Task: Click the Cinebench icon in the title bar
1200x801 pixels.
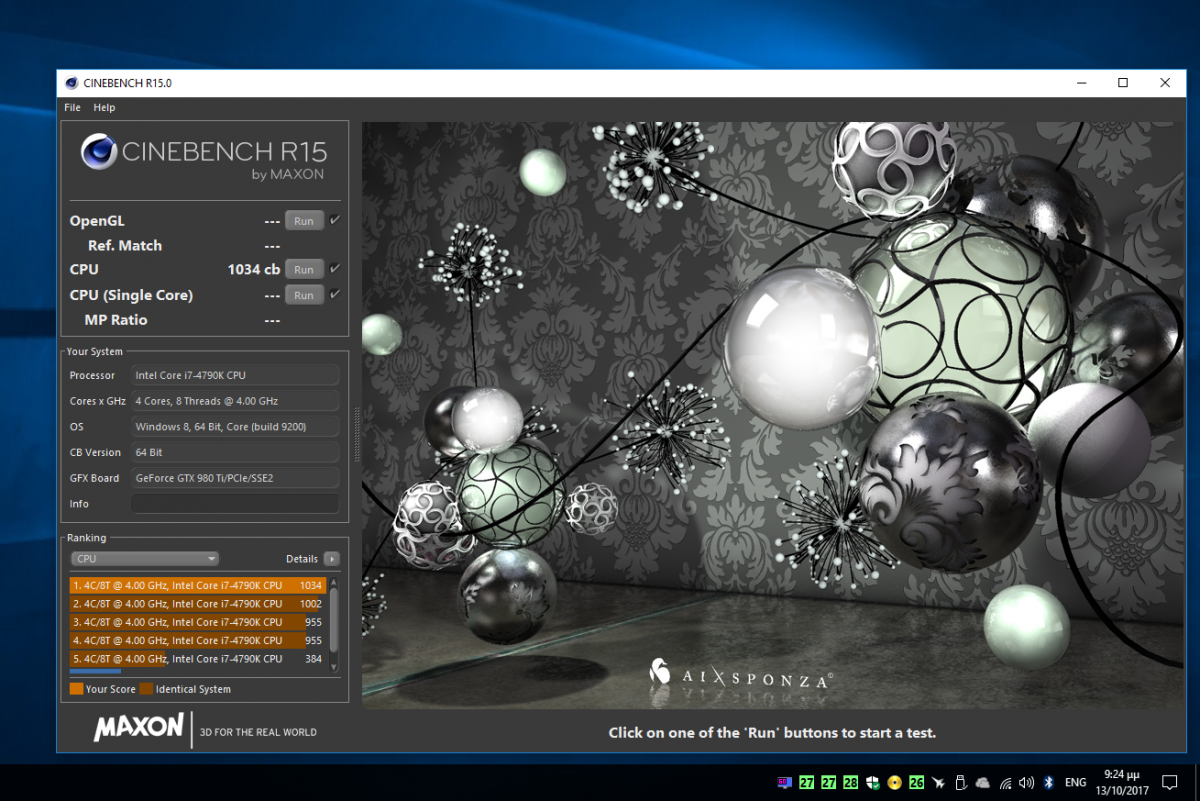Action: tap(71, 83)
